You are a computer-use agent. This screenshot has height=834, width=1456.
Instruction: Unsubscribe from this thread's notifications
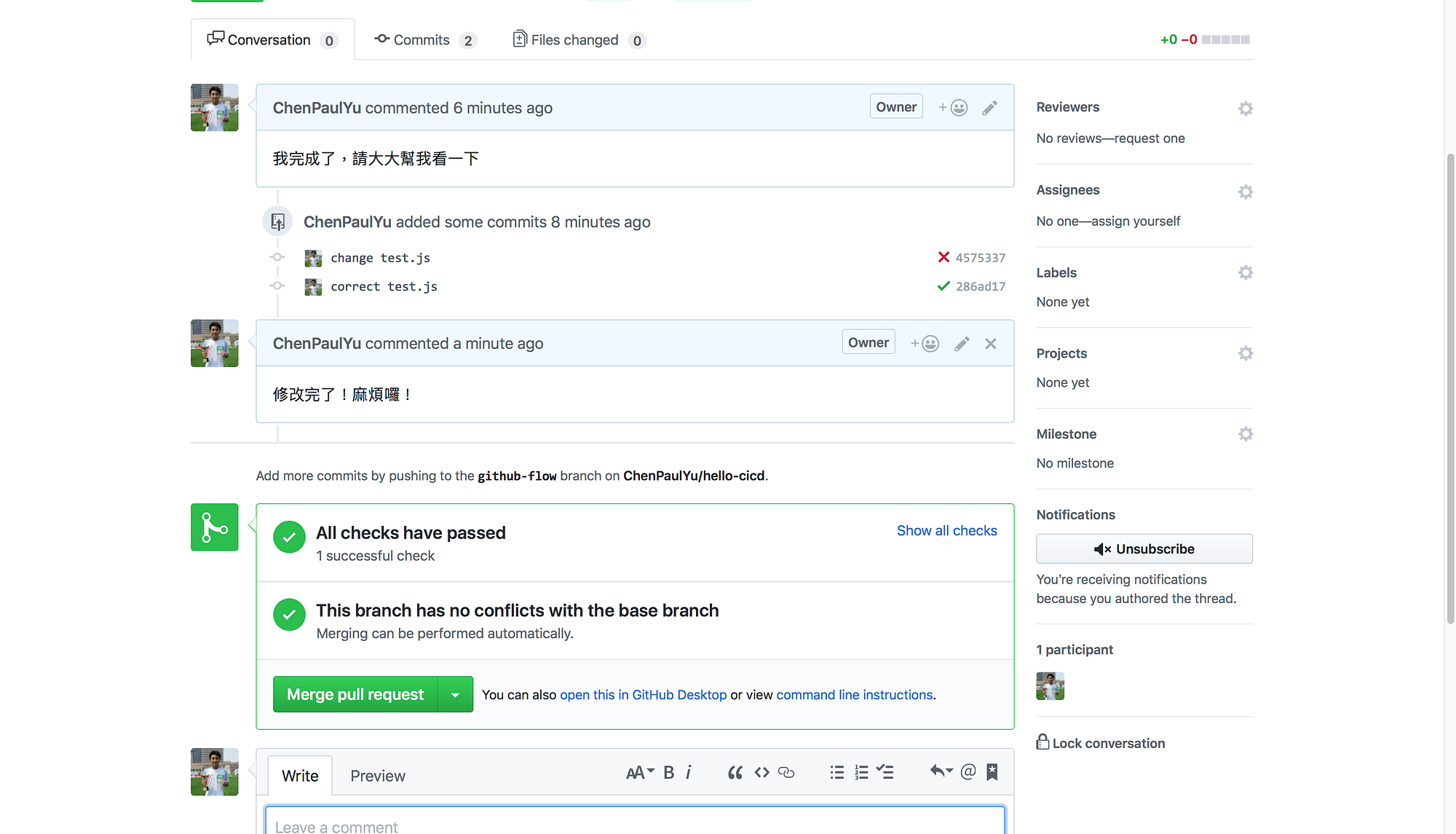coord(1144,548)
